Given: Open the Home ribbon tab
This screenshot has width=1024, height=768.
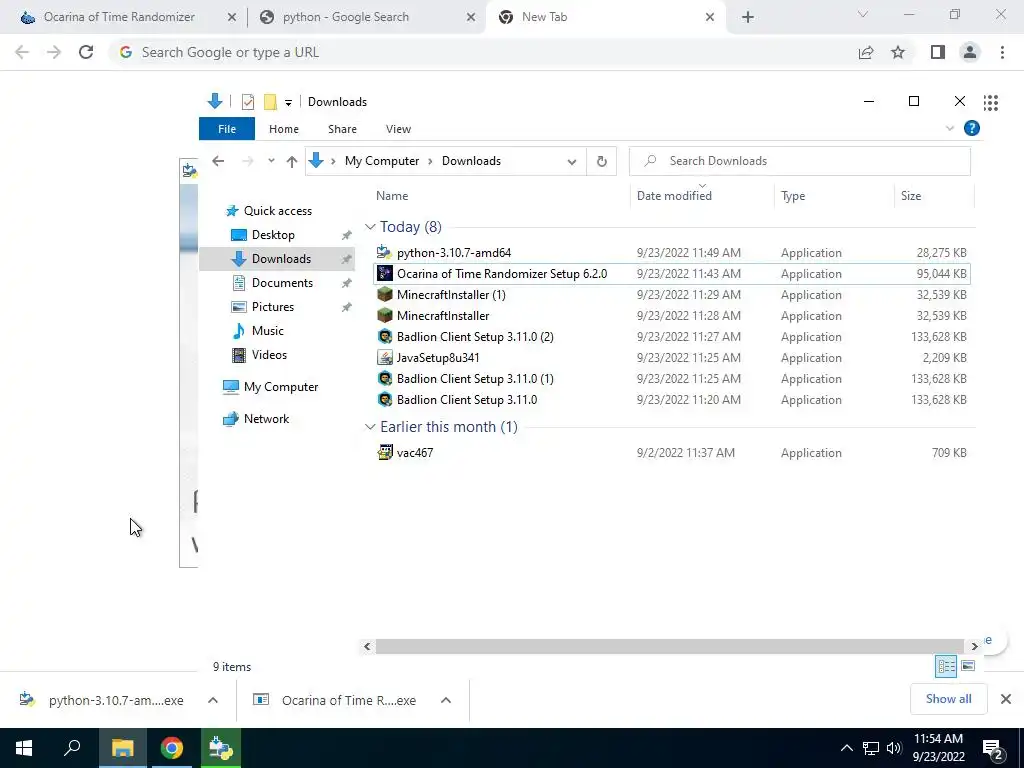Looking at the screenshot, I should click(x=283, y=129).
